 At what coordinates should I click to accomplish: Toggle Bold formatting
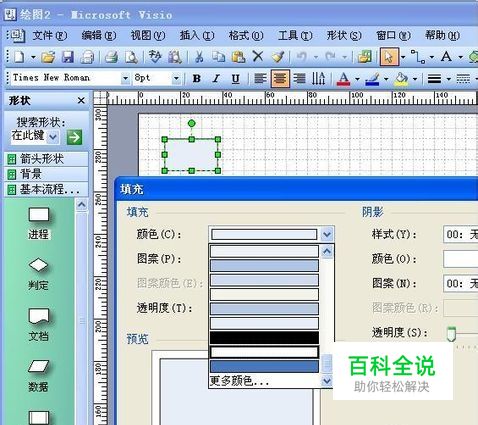(197, 79)
